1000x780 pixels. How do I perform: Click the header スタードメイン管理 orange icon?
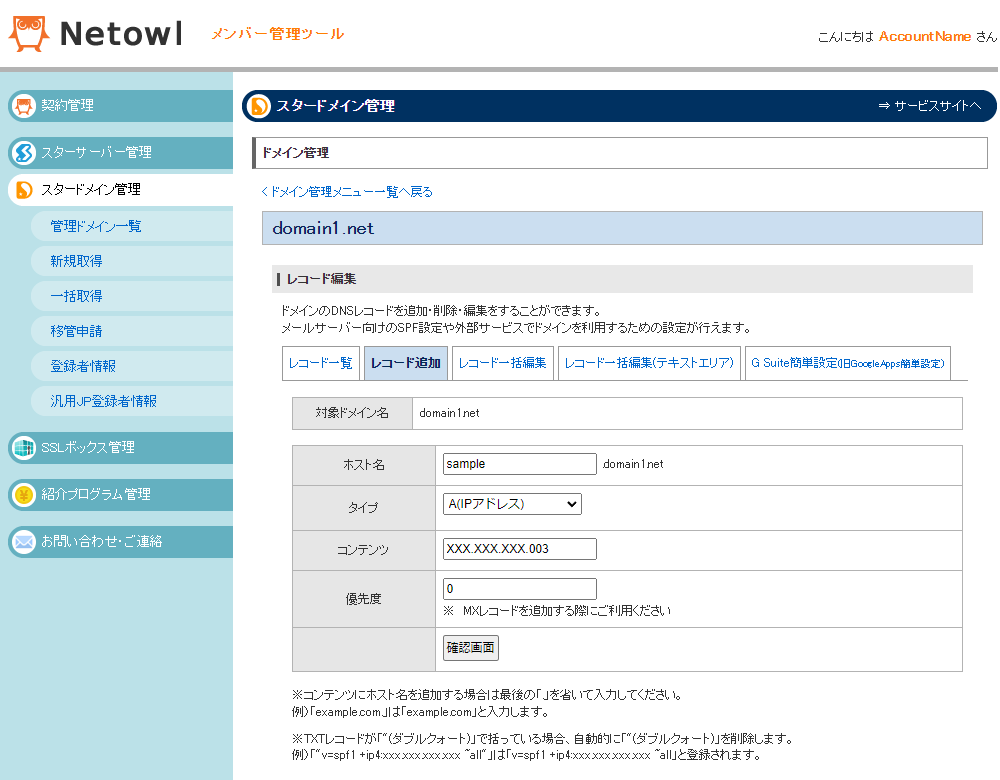click(259, 106)
